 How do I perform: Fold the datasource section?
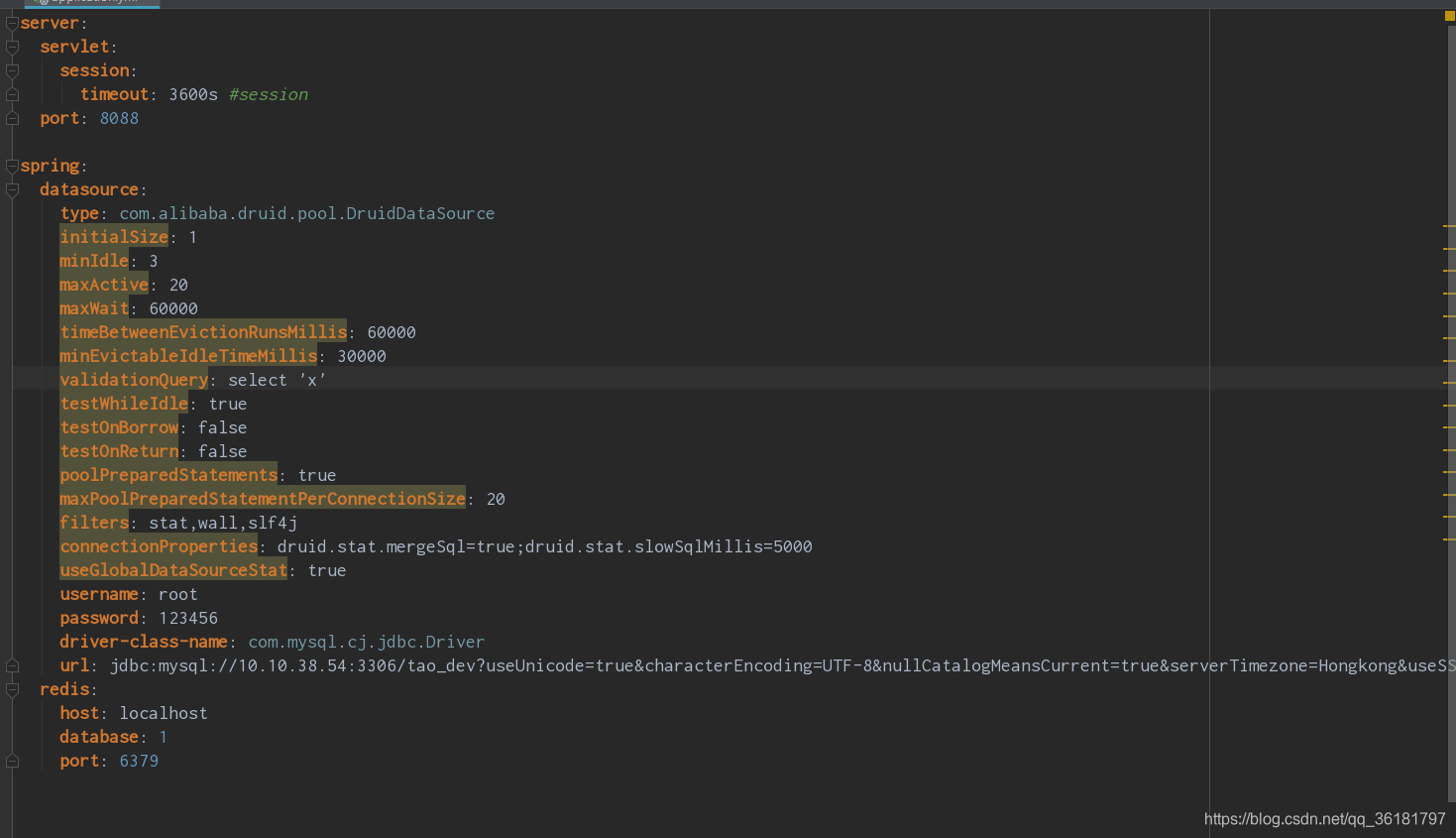[x=12, y=190]
